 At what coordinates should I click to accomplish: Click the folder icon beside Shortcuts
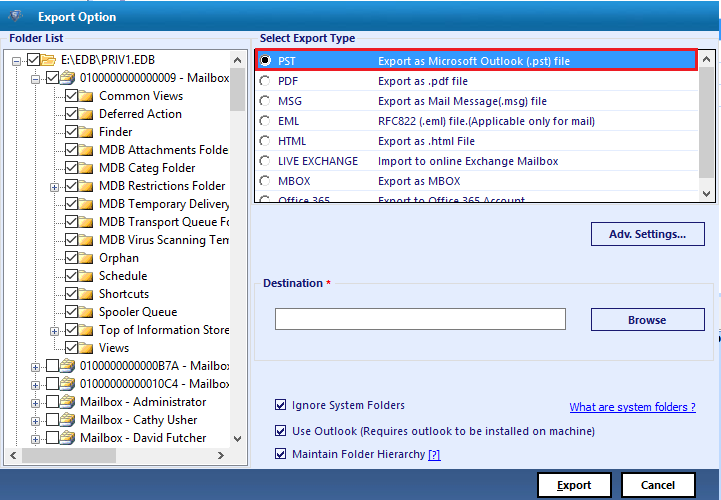pyautogui.click(x=86, y=293)
